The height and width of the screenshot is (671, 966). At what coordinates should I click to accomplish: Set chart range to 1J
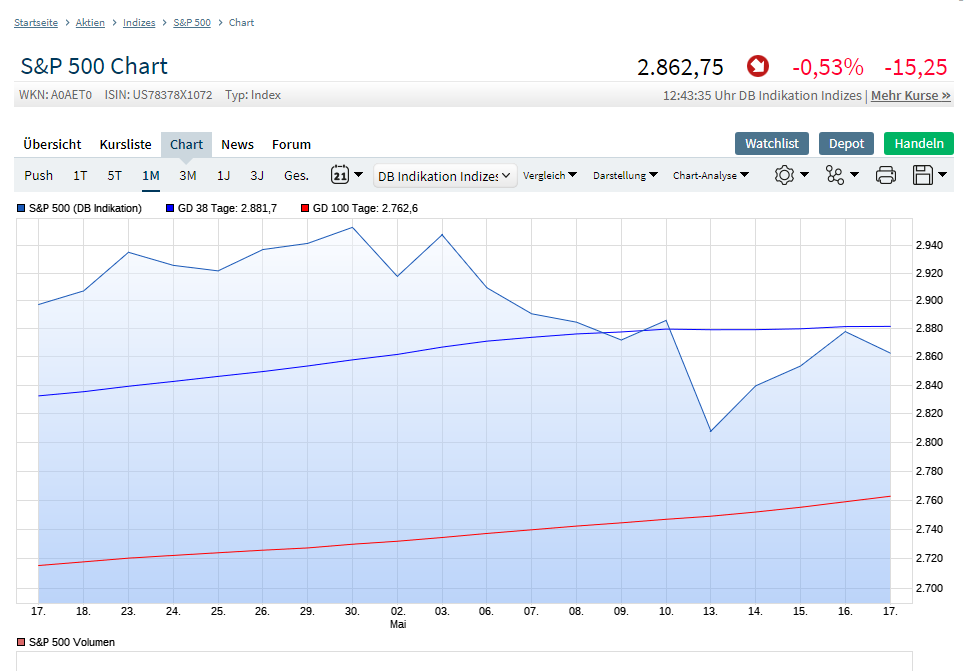(223, 175)
